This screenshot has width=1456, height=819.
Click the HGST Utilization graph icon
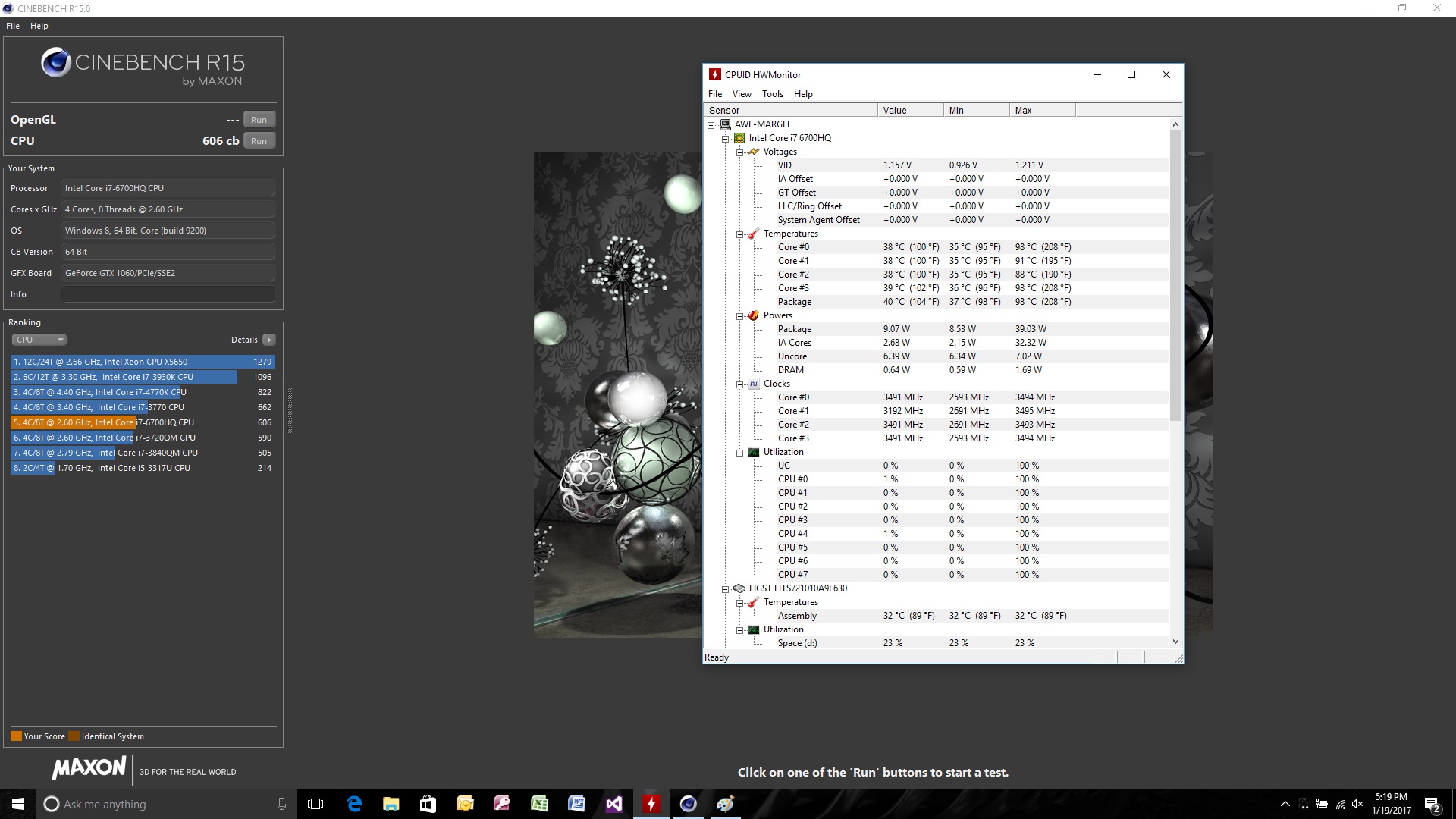[754, 629]
